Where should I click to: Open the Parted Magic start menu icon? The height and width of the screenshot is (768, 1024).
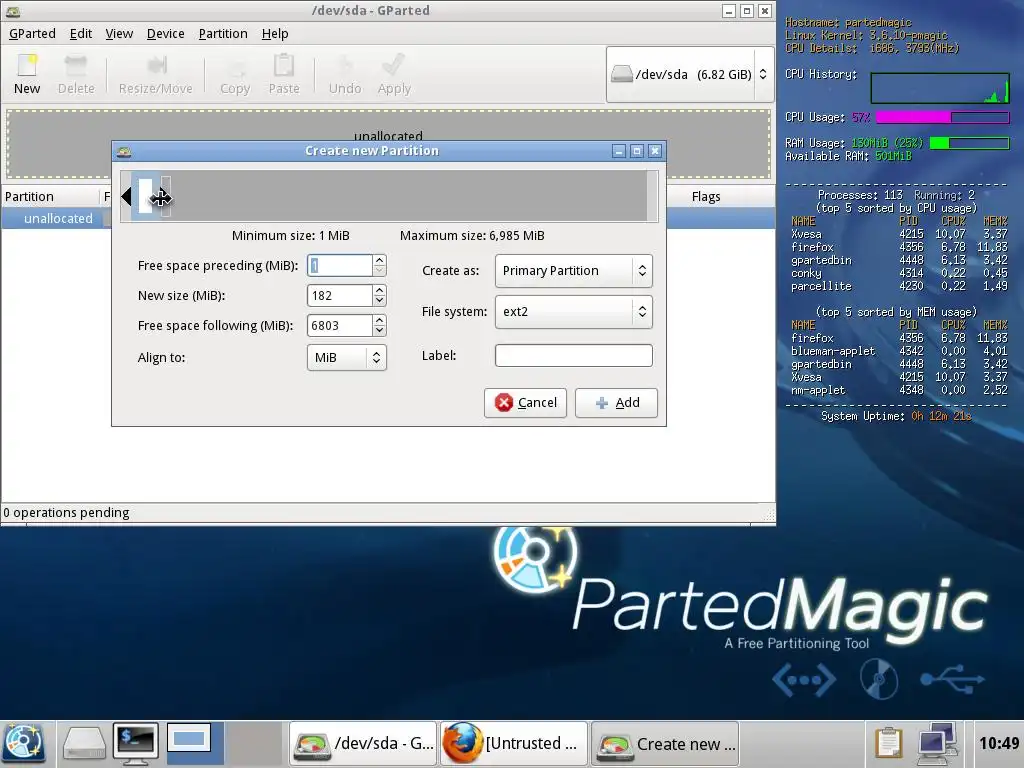(x=24, y=743)
